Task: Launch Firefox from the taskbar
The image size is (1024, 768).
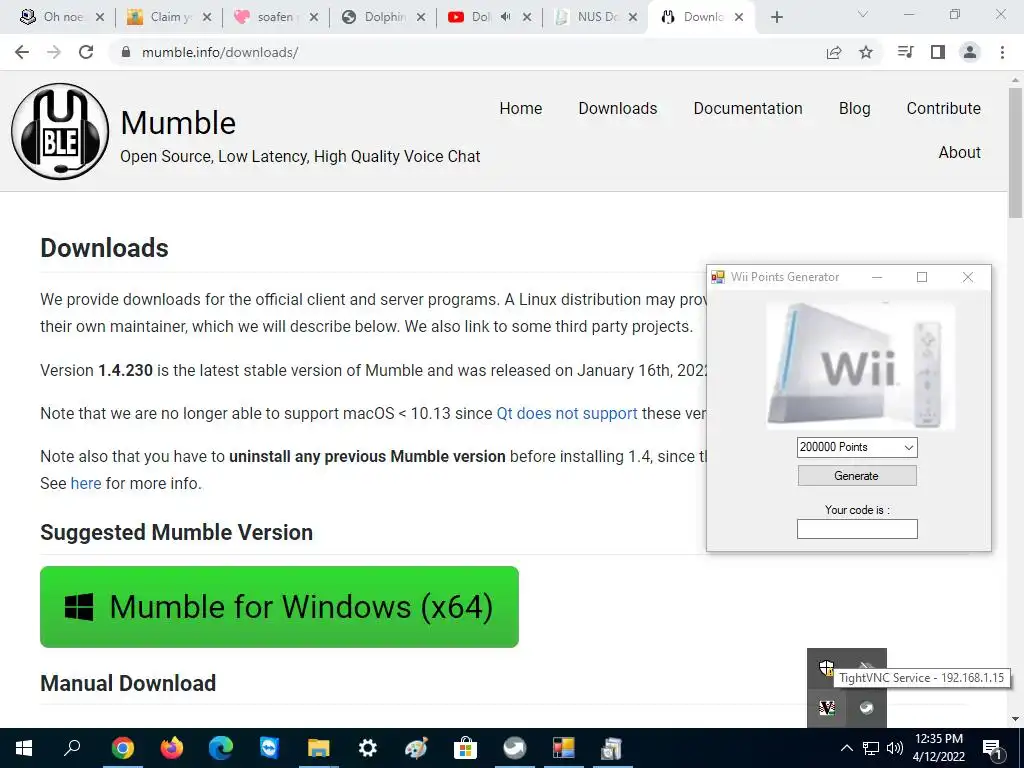Action: [x=172, y=748]
